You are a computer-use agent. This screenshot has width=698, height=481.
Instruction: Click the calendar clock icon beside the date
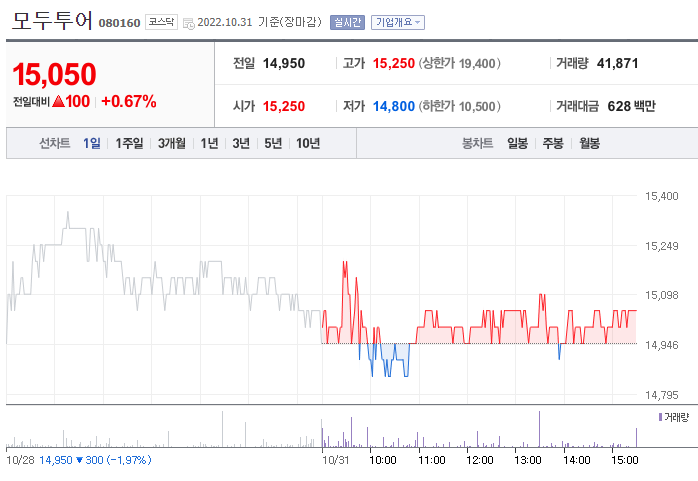pyautogui.click(x=189, y=23)
